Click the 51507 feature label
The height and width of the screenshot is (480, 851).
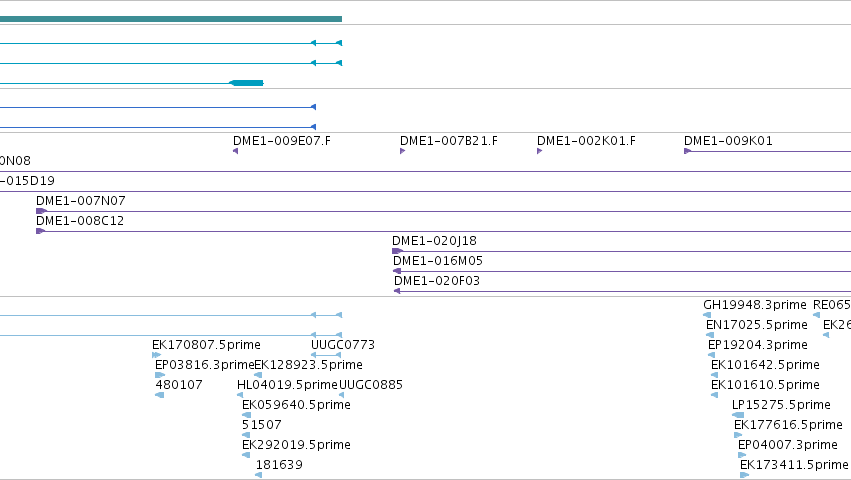tap(262, 425)
